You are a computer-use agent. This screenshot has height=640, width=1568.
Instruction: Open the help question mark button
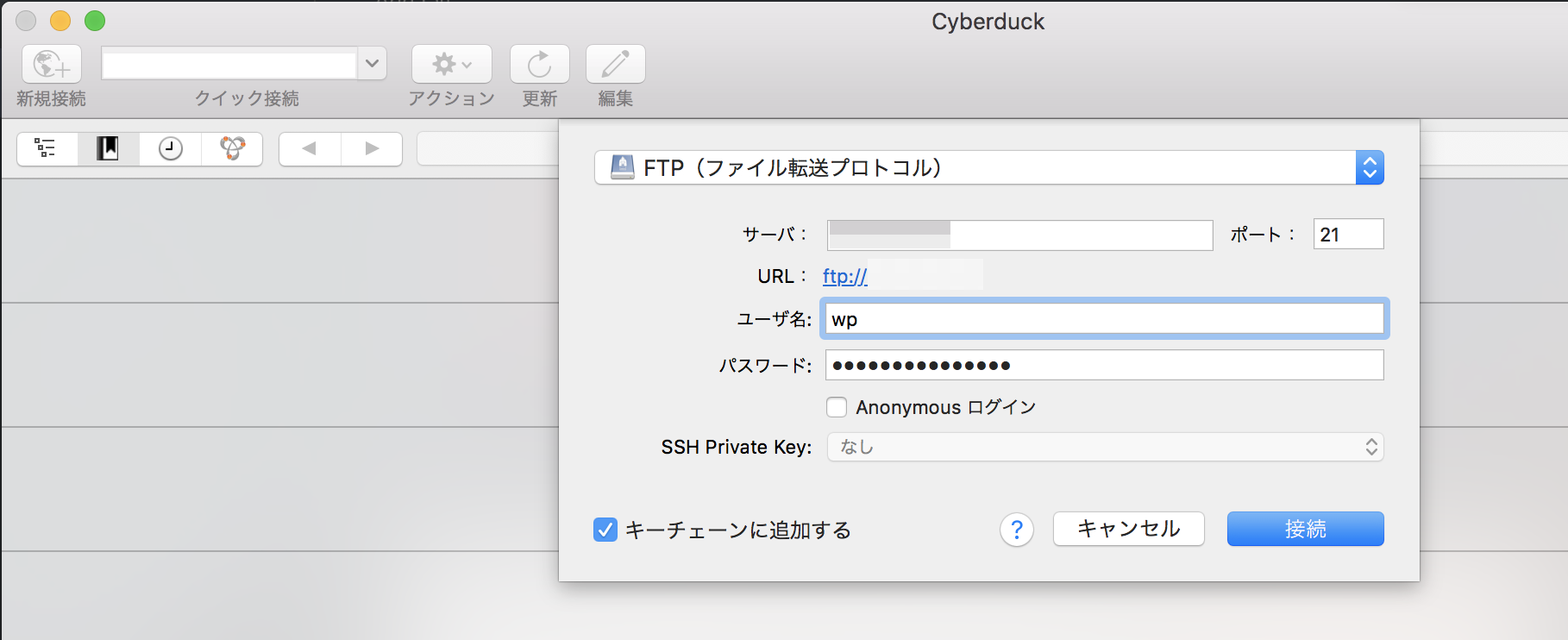point(1017,530)
